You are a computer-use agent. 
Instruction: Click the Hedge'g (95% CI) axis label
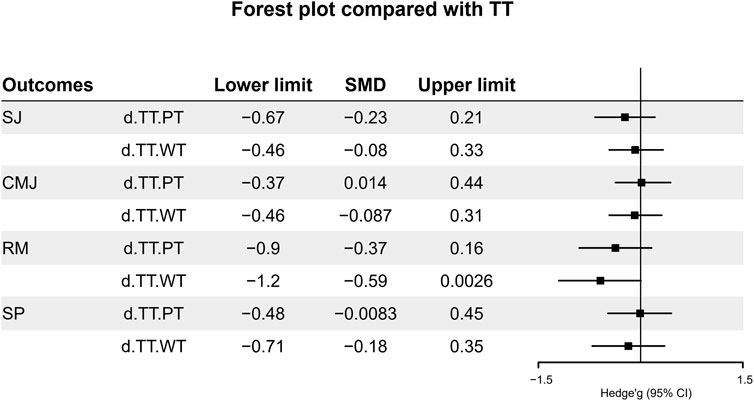641,393
